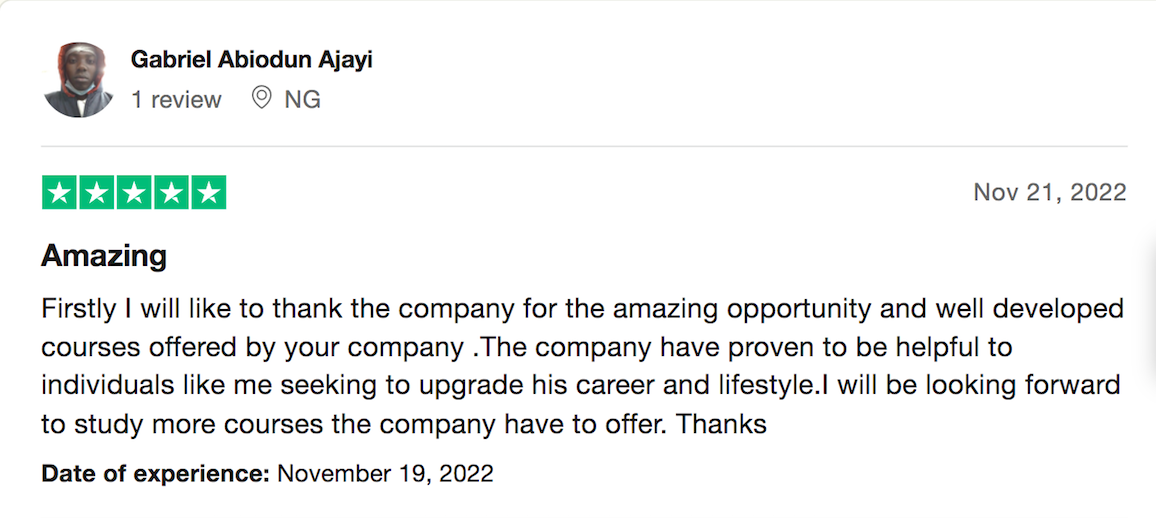Open the review titled Amazing
Screen dimensions: 1156x518
[104, 256]
